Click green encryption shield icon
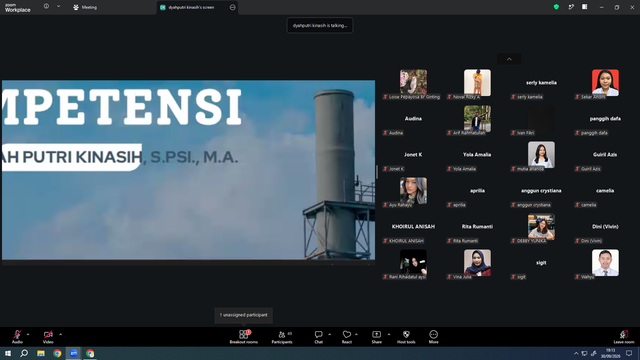This screenshot has height=360, width=640. (x=556, y=7)
